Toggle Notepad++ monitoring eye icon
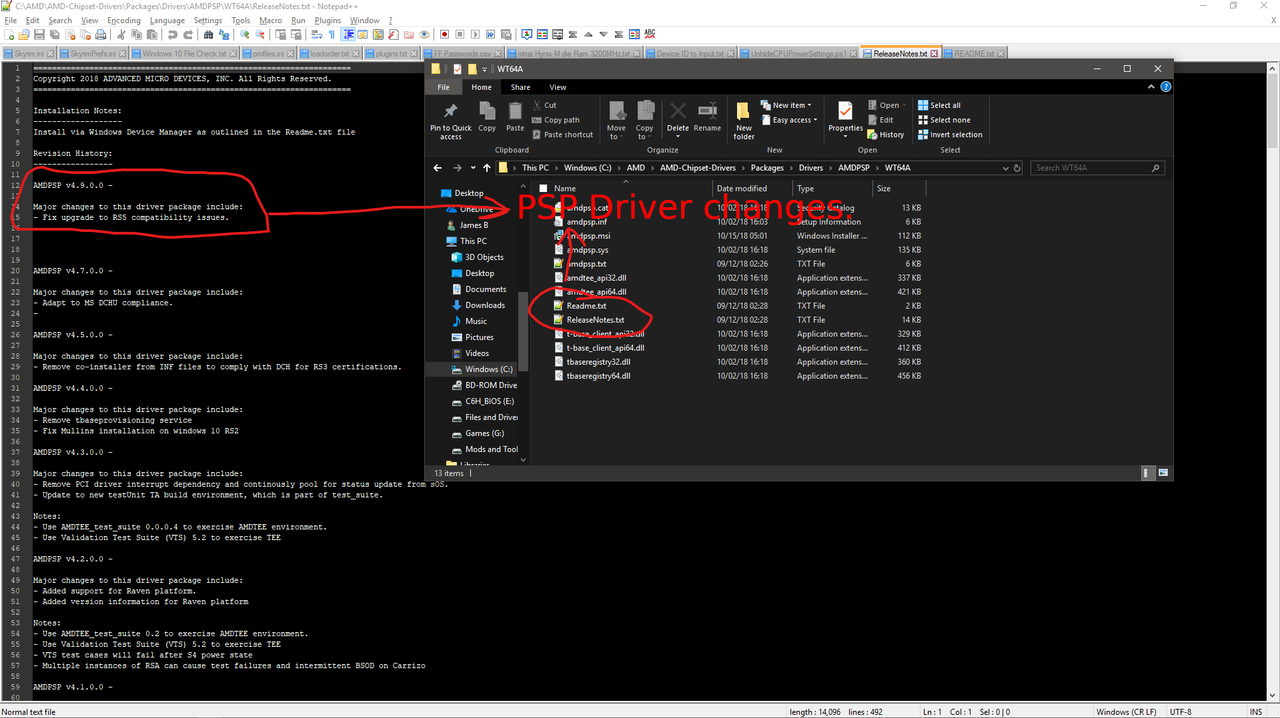The width and height of the screenshot is (1280, 718). click(424, 34)
